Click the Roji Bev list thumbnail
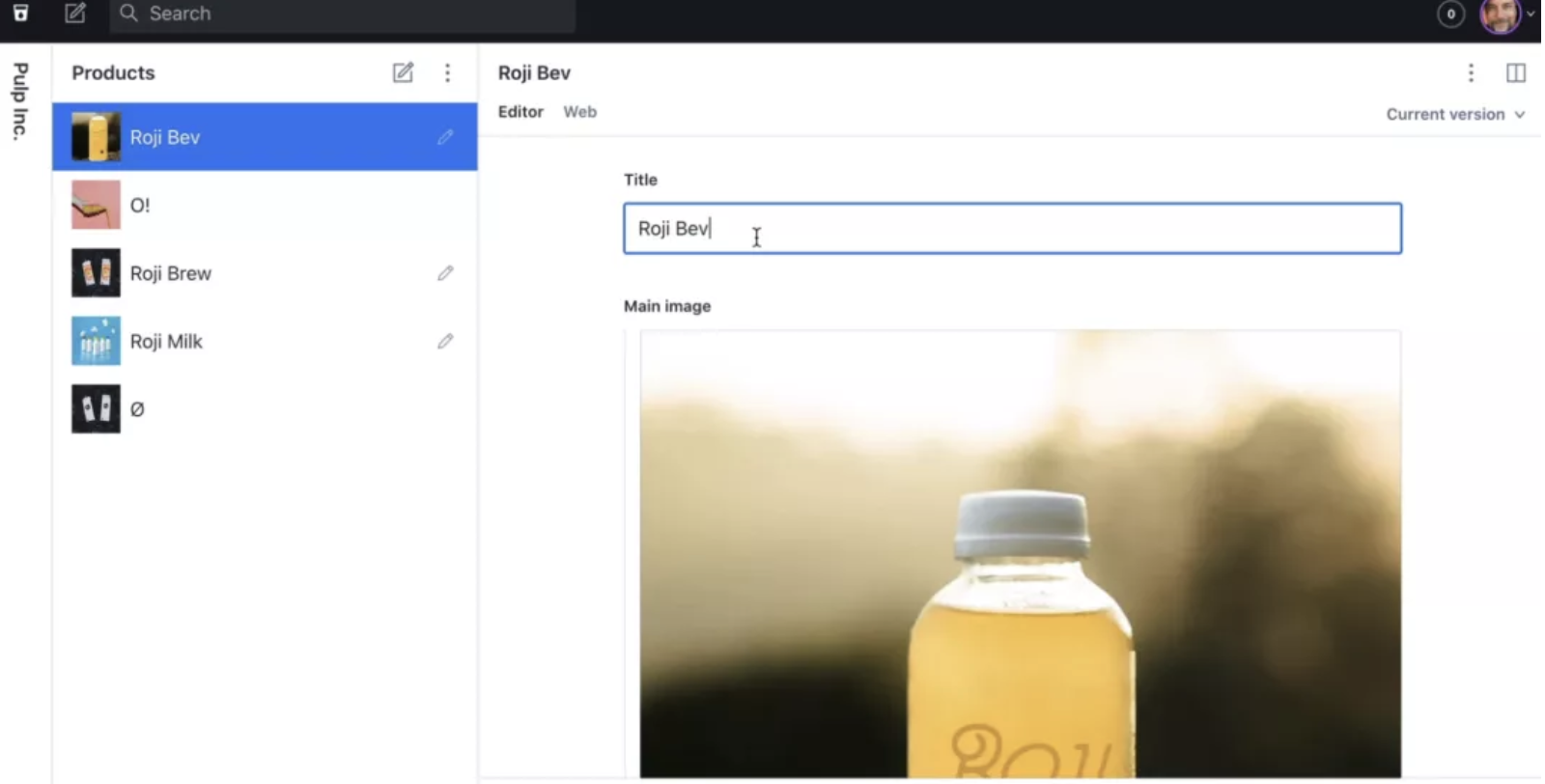Image resolution: width=1545 pixels, height=784 pixels. [96, 137]
